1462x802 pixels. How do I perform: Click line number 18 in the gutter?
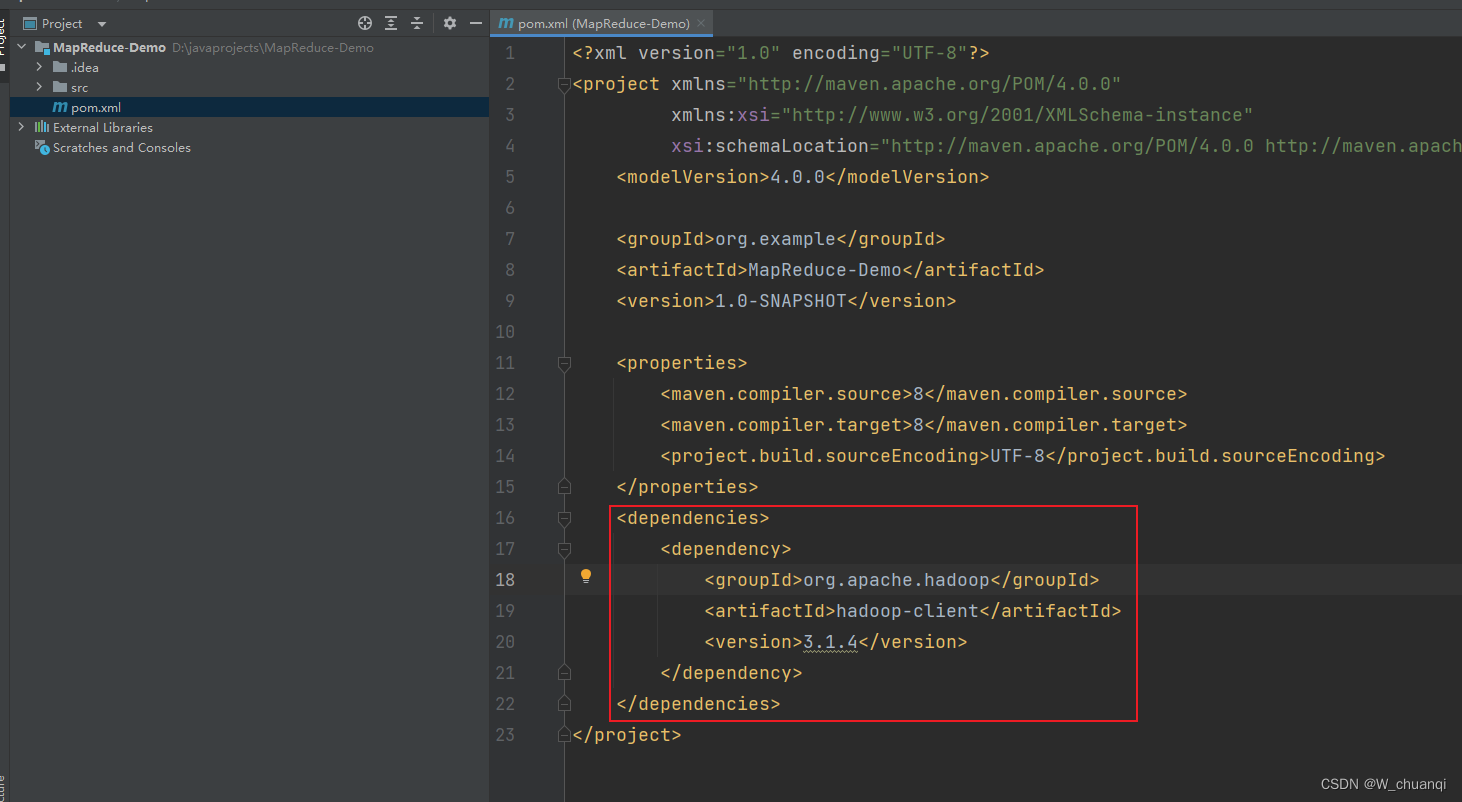point(505,580)
